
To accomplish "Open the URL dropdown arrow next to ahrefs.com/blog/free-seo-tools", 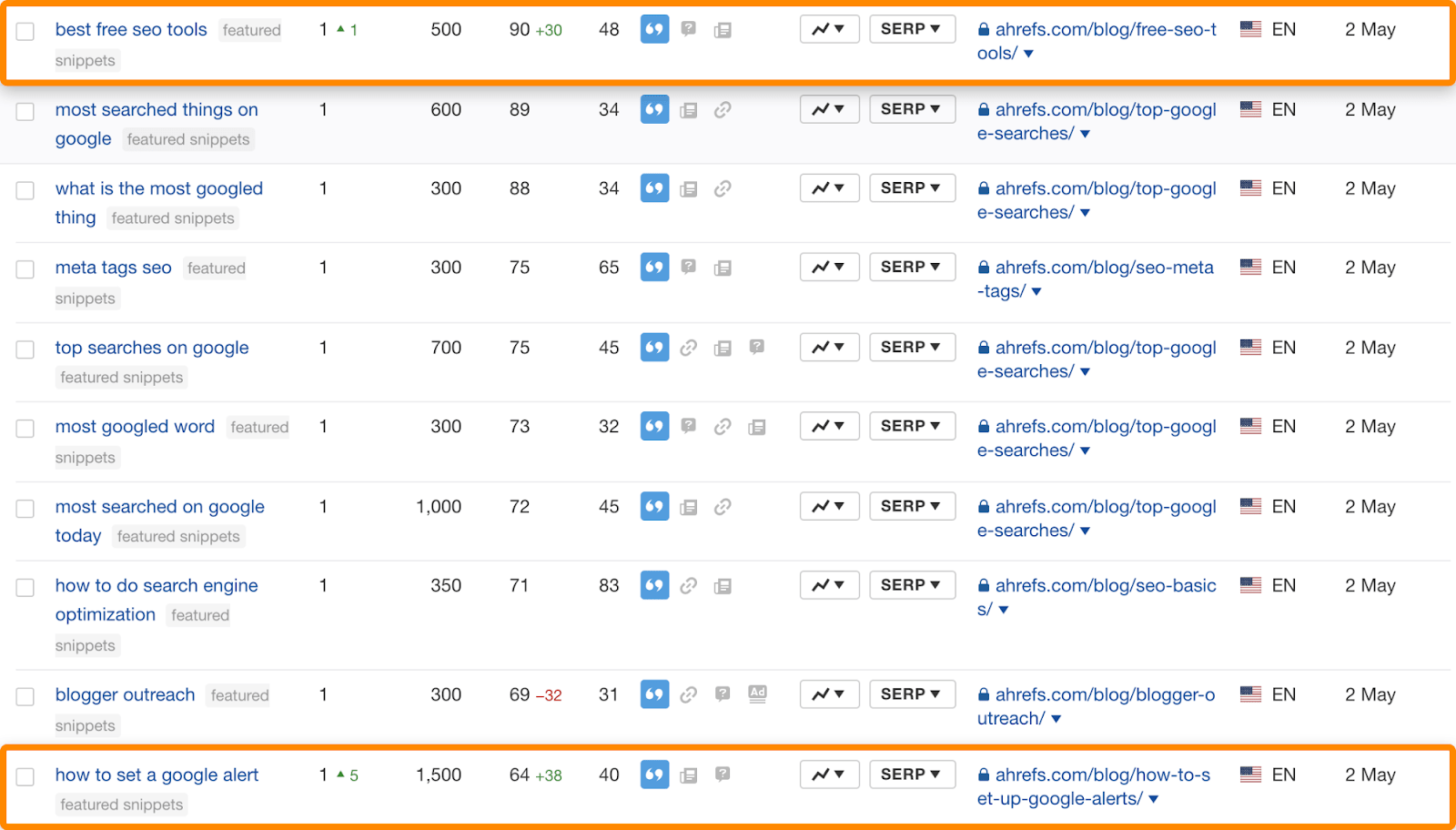I will (1028, 53).
